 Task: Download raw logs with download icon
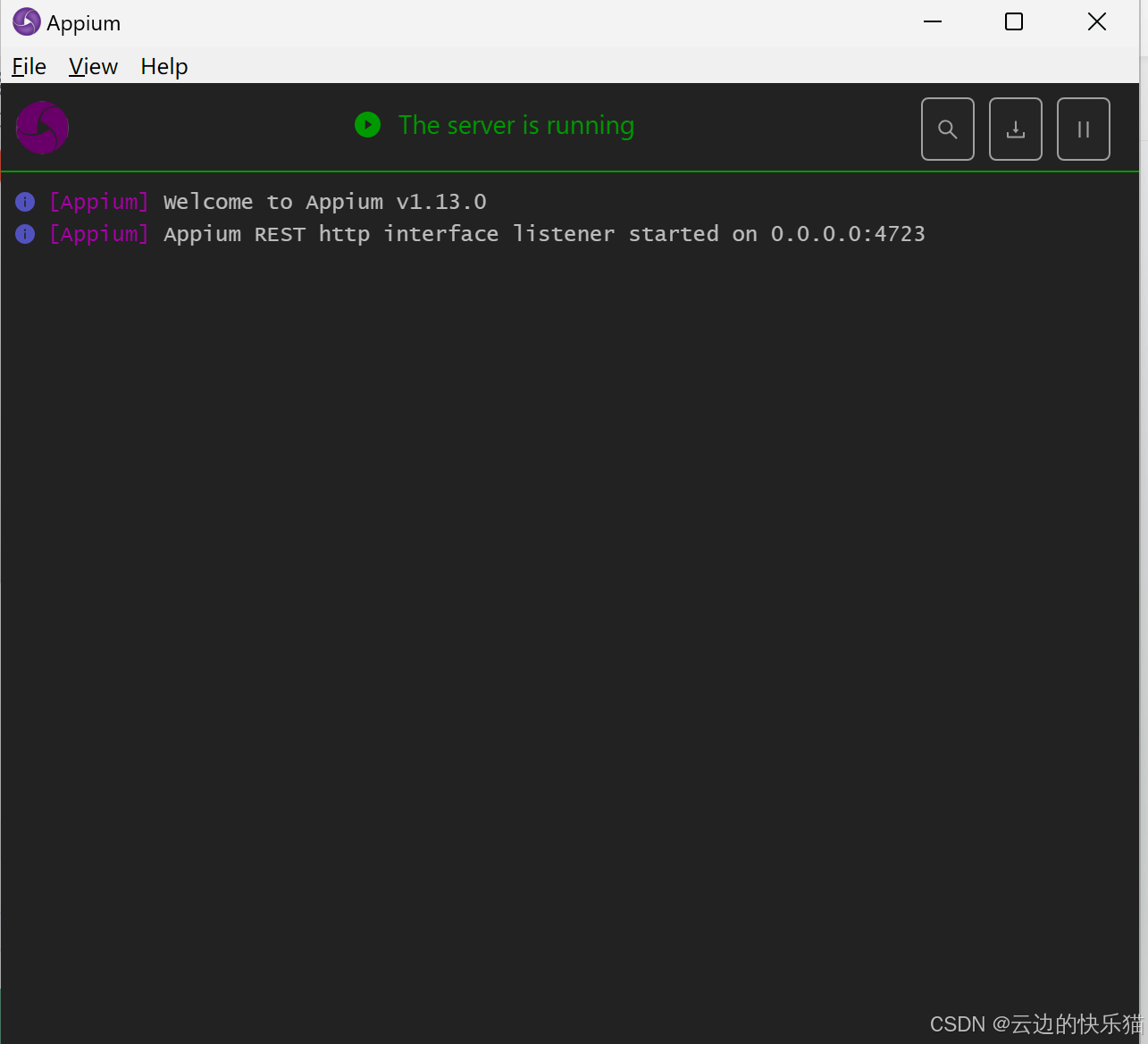tap(1016, 129)
